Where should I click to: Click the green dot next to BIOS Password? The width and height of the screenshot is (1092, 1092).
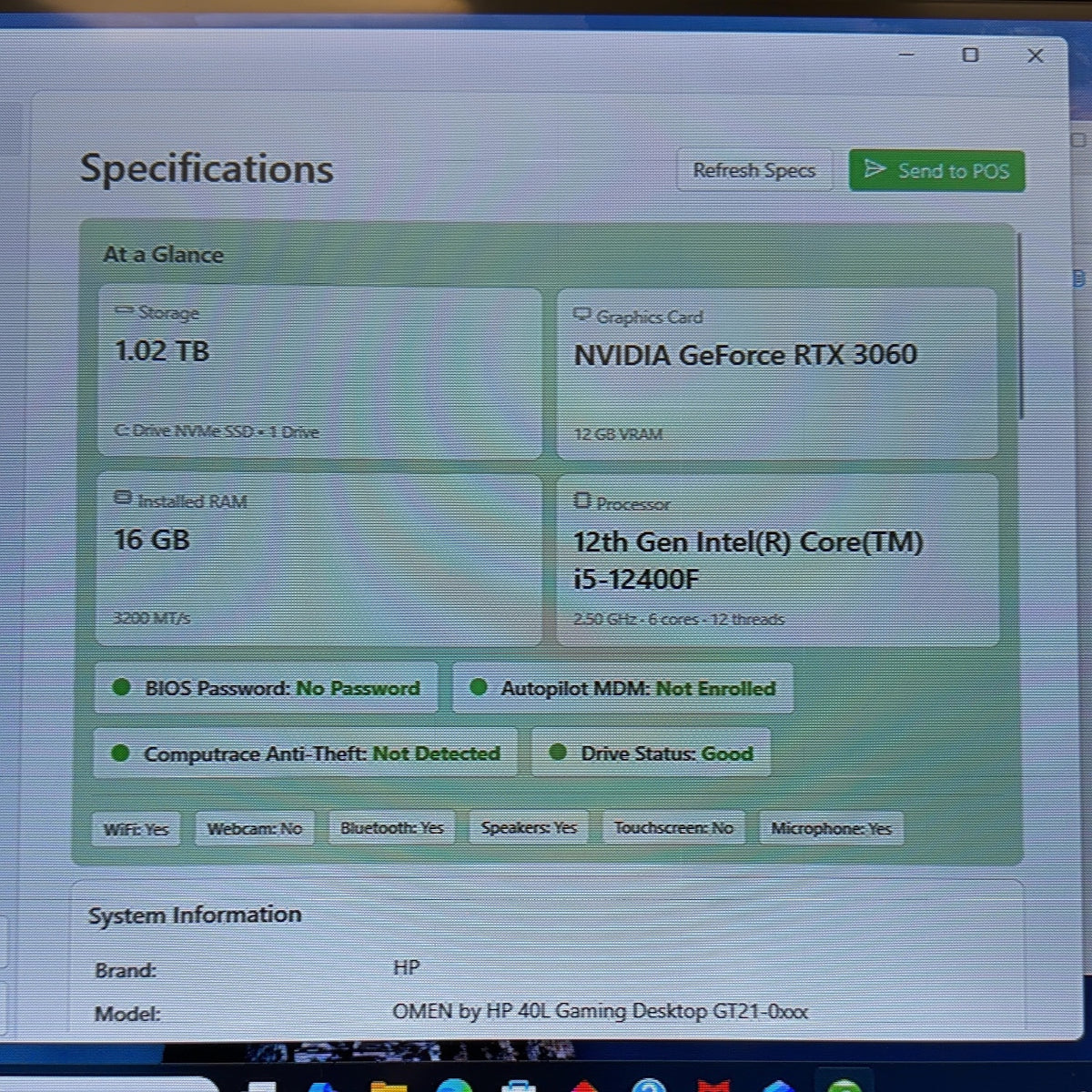pyautogui.click(x=121, y=687)
